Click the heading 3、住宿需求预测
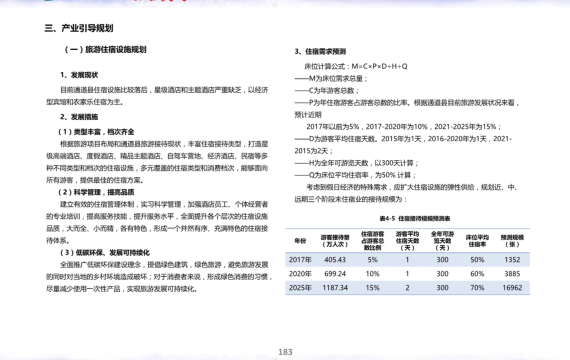570x360 pixels. pos(320,52)
